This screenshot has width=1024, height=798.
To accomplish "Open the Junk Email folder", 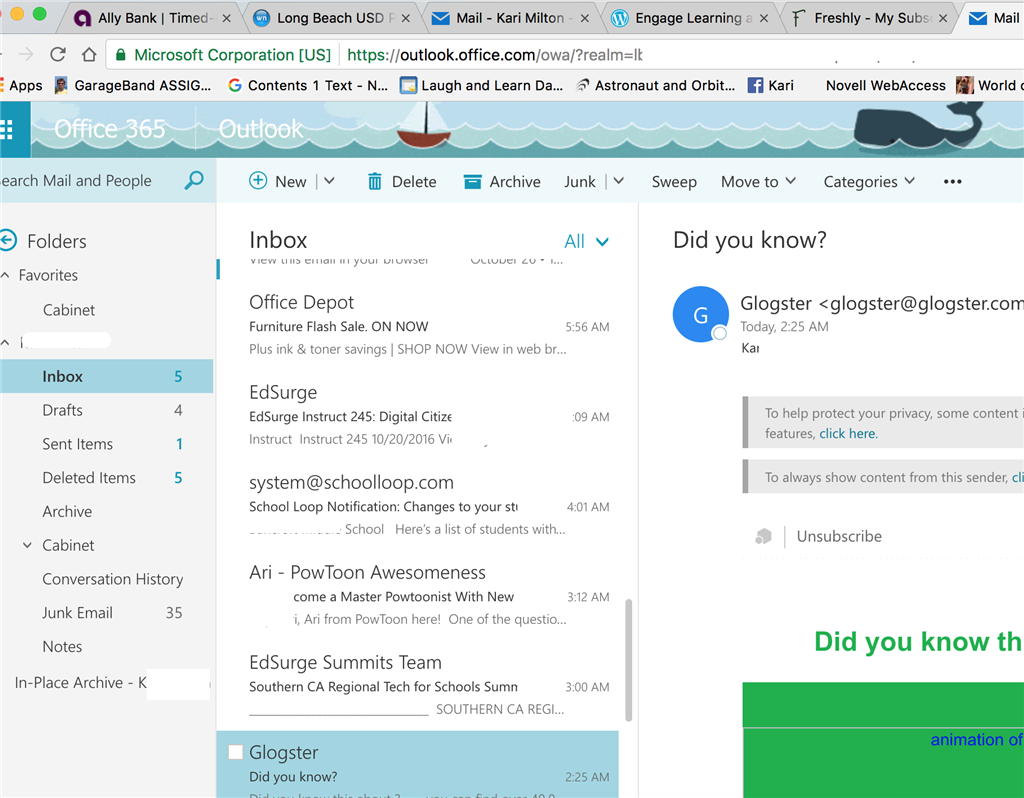I will 106,613.
